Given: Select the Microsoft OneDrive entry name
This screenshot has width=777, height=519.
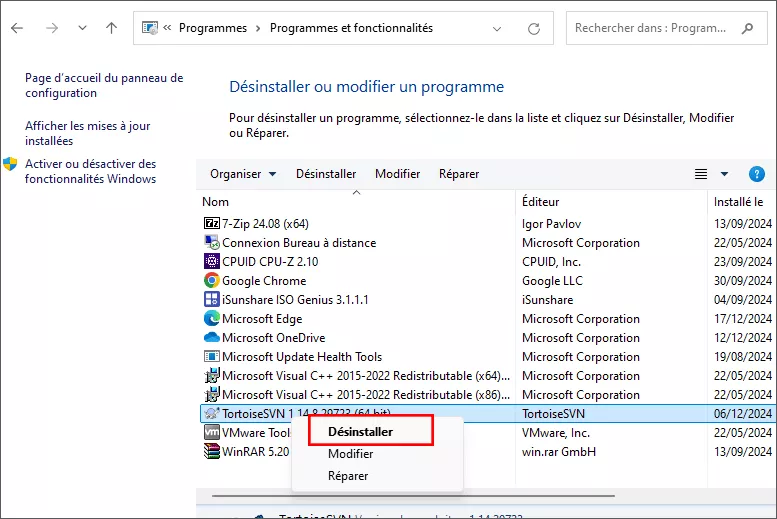Looking at the screenshot, I should point(274,338).
